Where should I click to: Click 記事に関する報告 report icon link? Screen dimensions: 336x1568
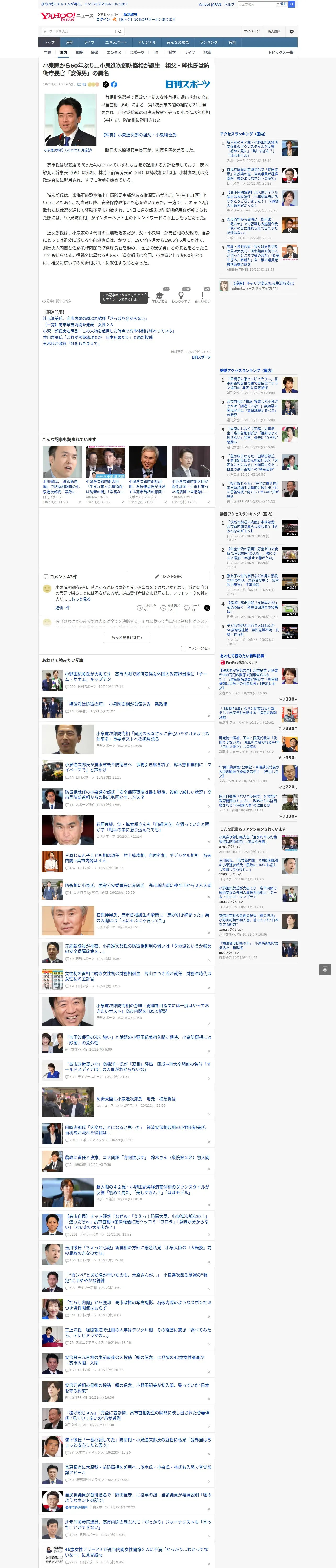57,301
